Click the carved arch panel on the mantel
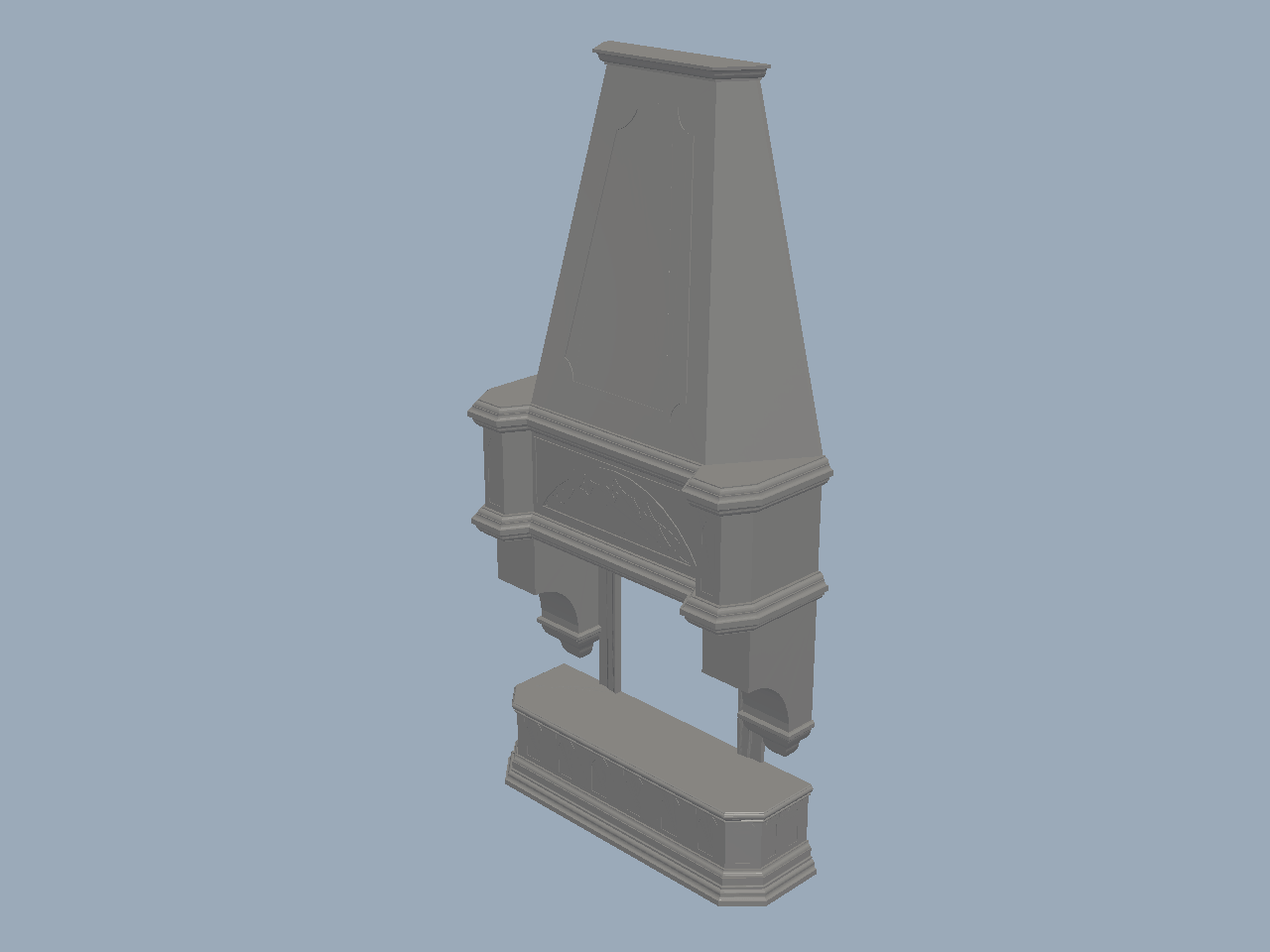This screenshot has width=1270, height=952. pyautogui.click(x=615, y=504)
